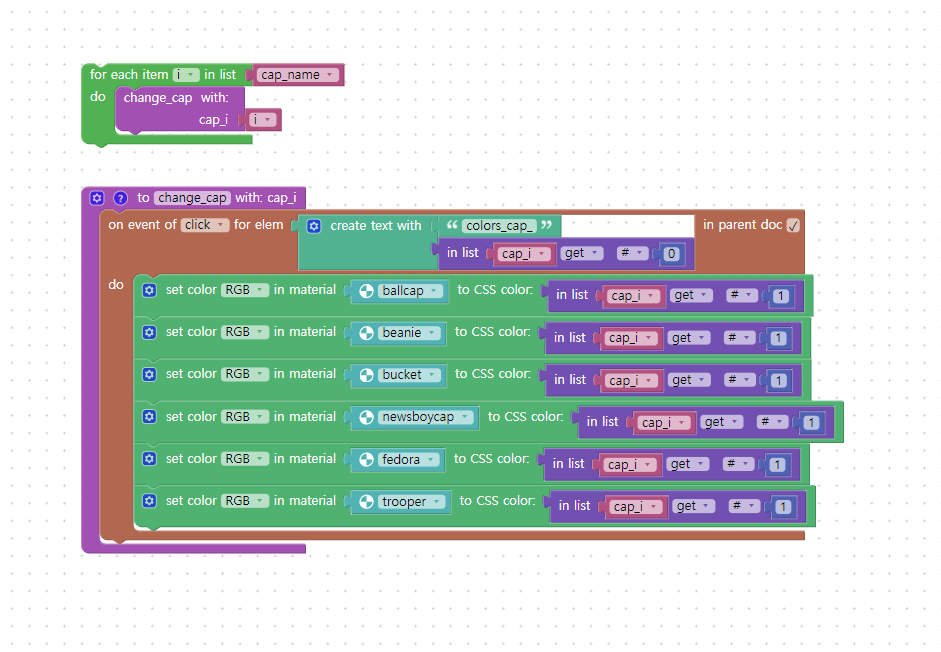Image resolution: width=941 pixels, height=652 pixels.
Task: Click index field 1 in newsboycap row
Action: coord(811,423)
